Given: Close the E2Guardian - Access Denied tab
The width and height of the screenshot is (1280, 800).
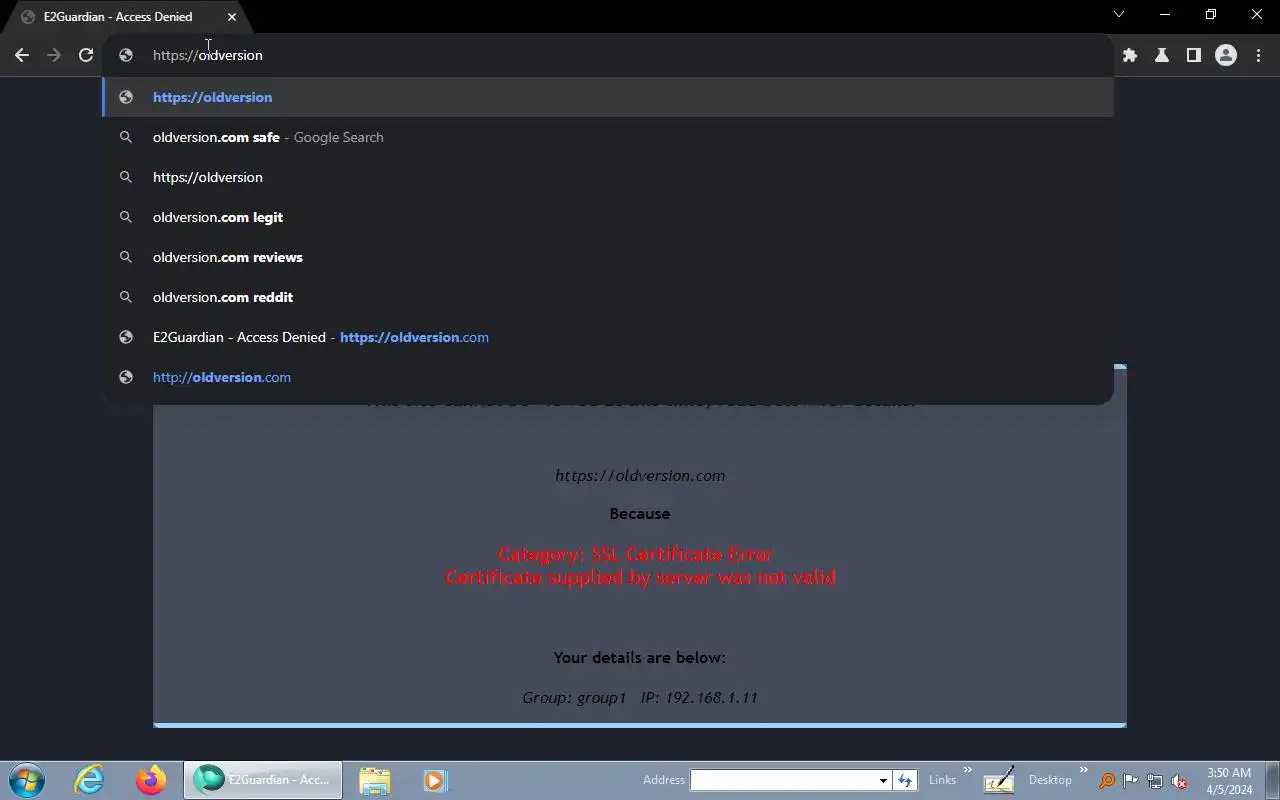Looking at the screenshot, I should [x=232, y=17].
